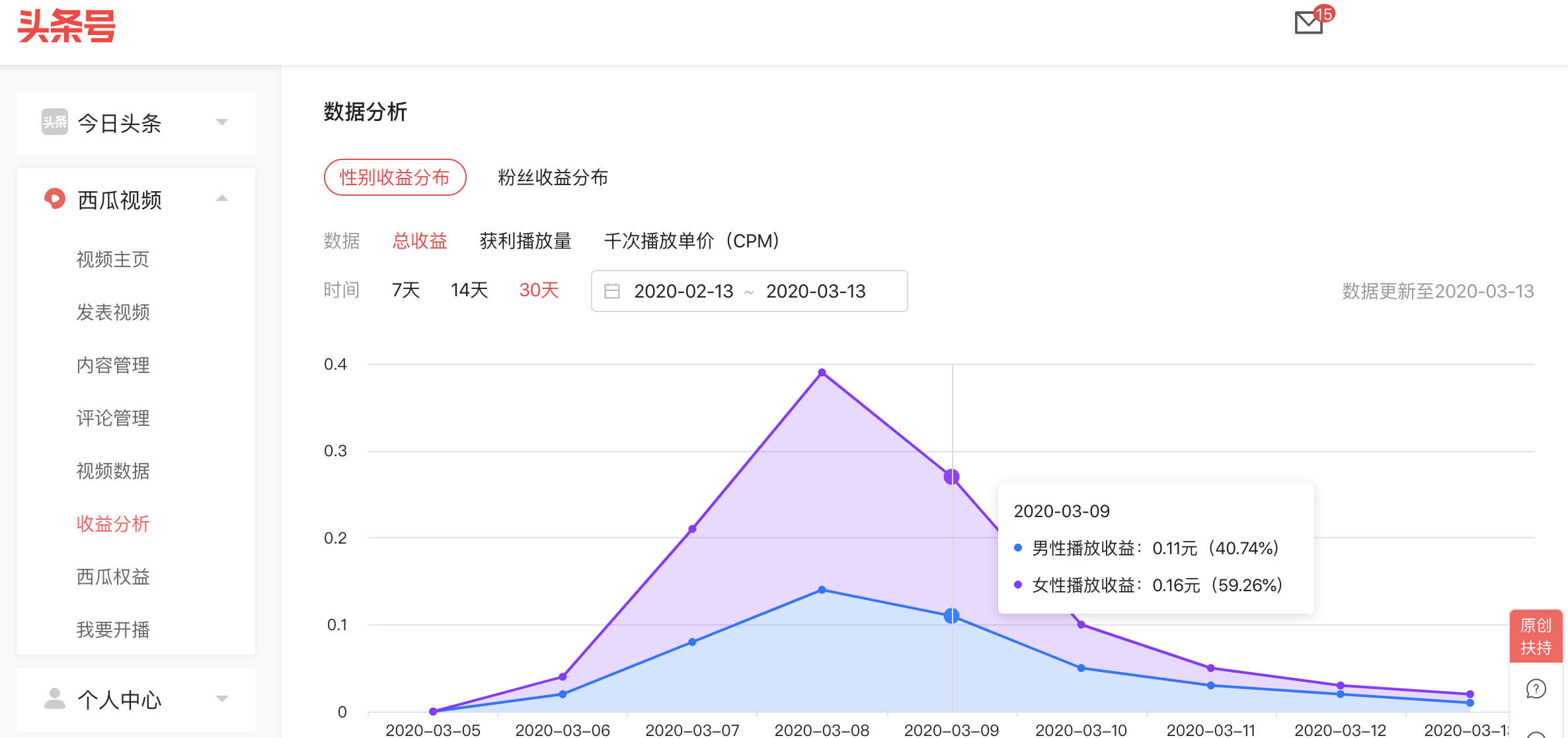Open 我要开播 in sidebar
The height and width of the screenshot is (738, 1568).
[113, 630]
